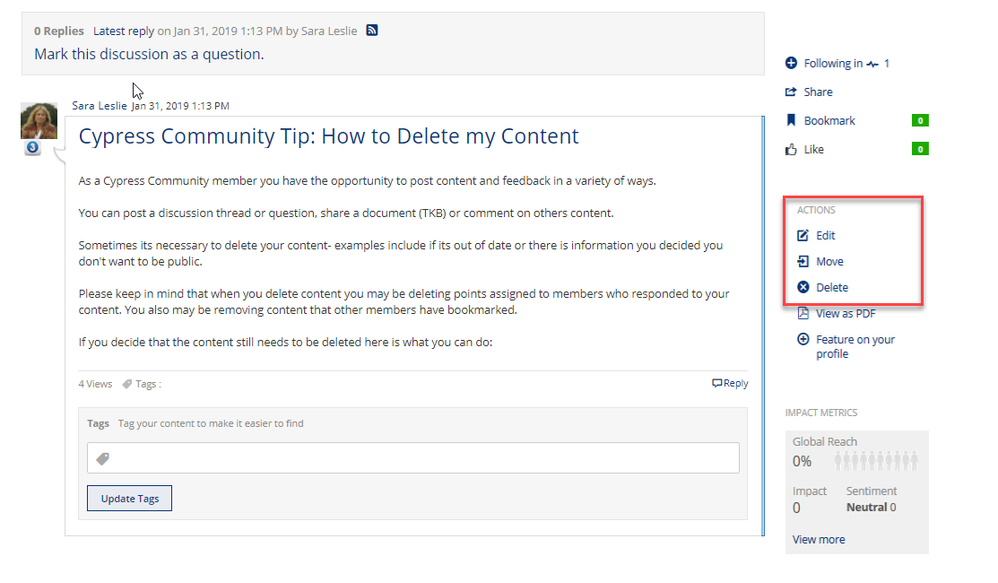Click the Delete X icon
998x583 pixels.
click(803, 287)
